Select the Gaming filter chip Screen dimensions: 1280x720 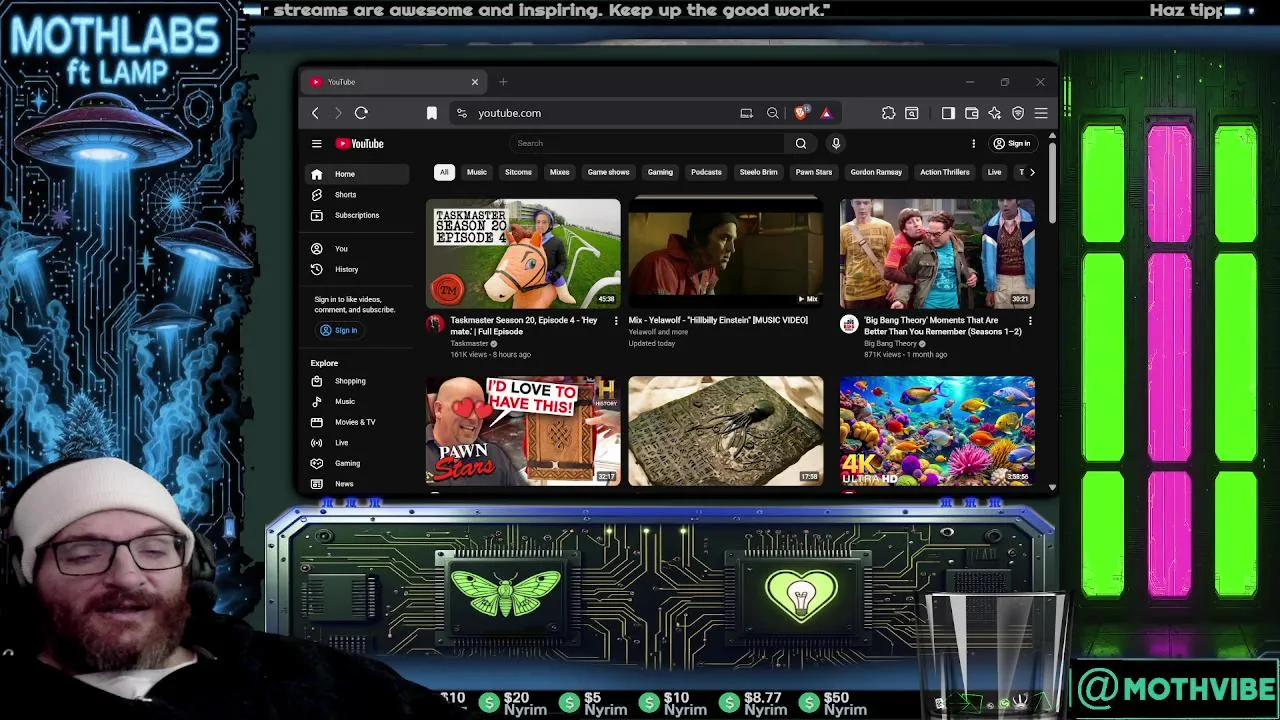(x=660, y=172)
